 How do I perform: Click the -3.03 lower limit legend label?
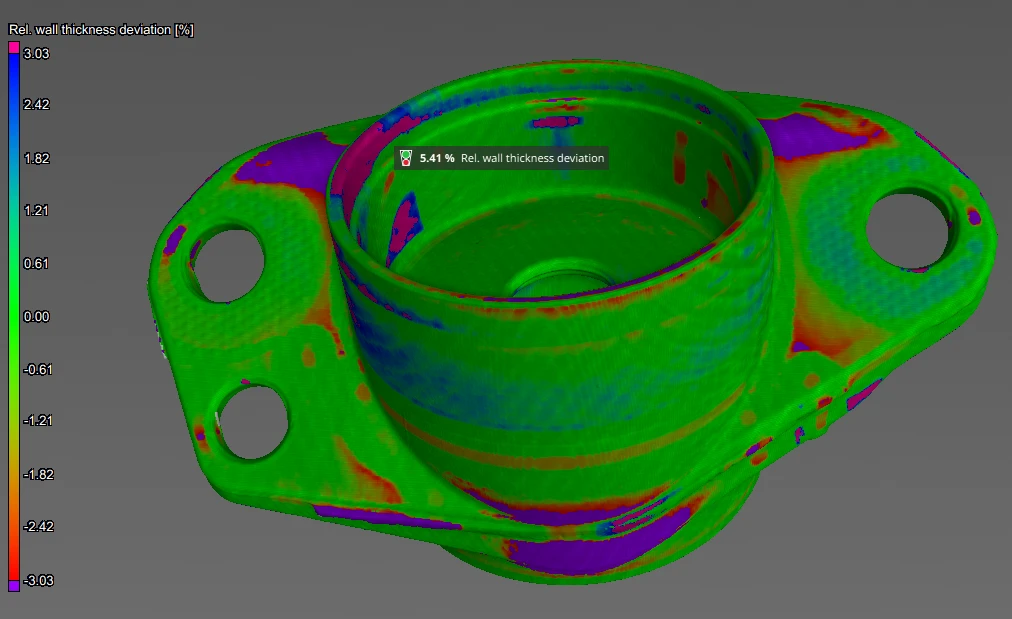coord(38,580)
